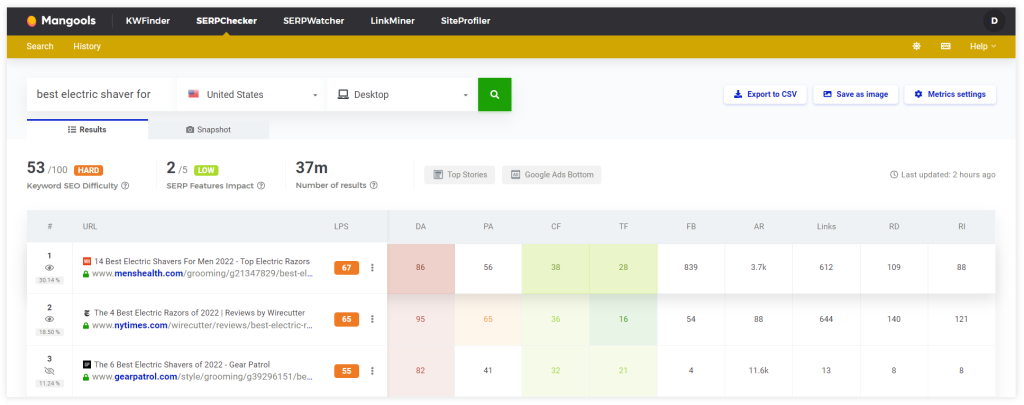The image size is (1024, 405).
Task: Switch to the Snapshot tab
Action: pyautogui.click(x=208, y=130)
